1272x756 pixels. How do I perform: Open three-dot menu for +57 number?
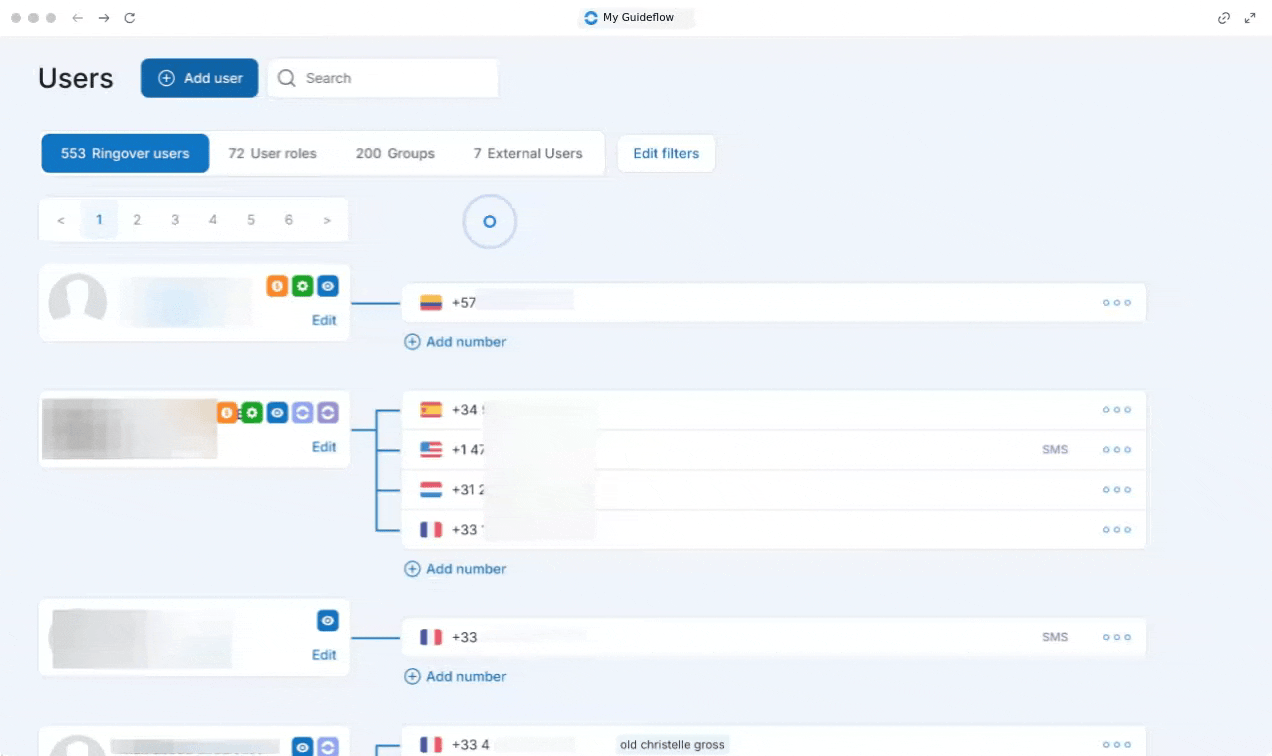pos(1117,302)
